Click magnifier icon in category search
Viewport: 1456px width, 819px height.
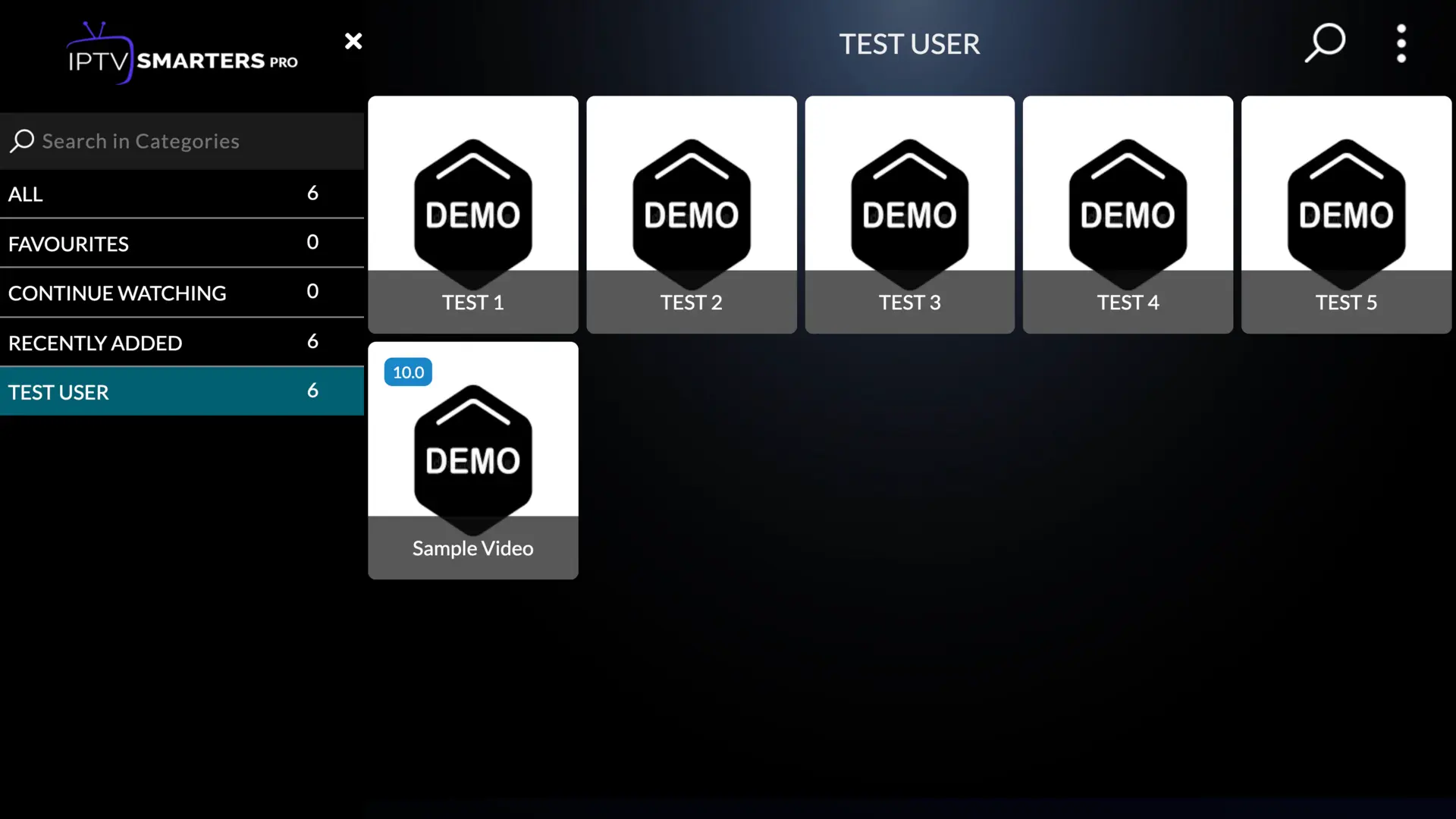point(22,141)
